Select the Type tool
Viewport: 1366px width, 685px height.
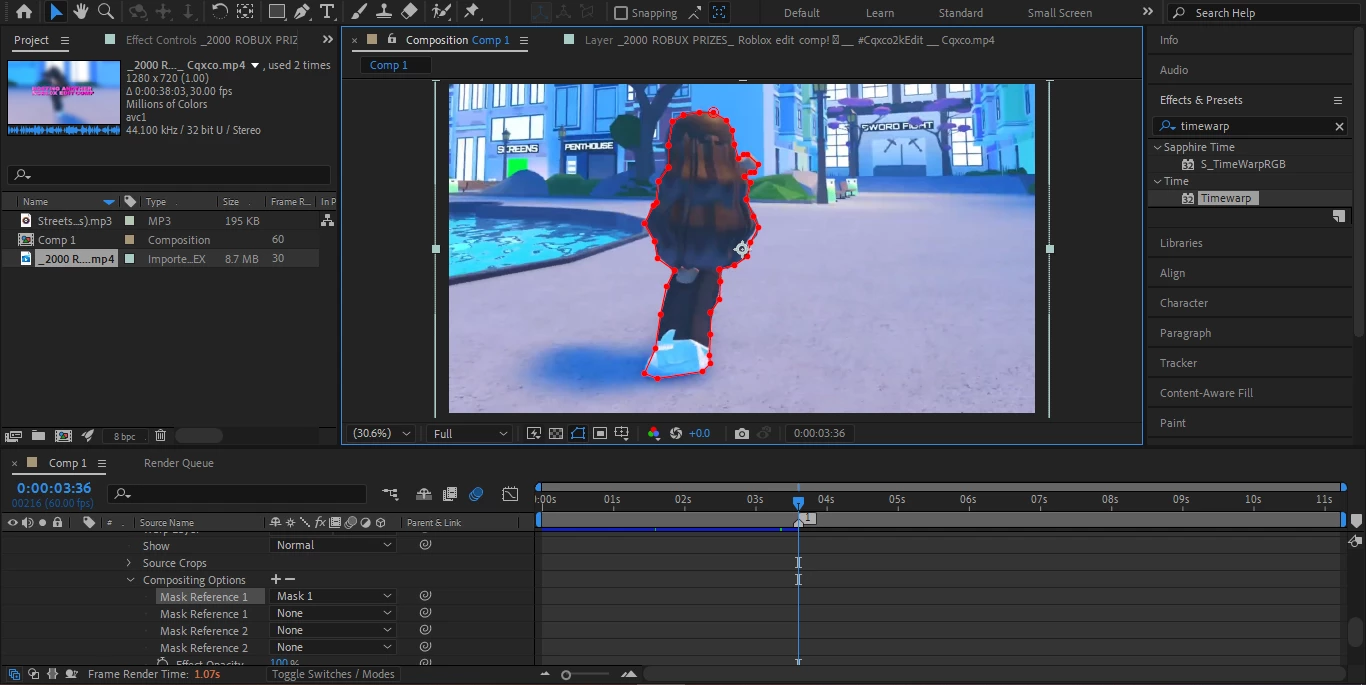(x=327, y=12)
